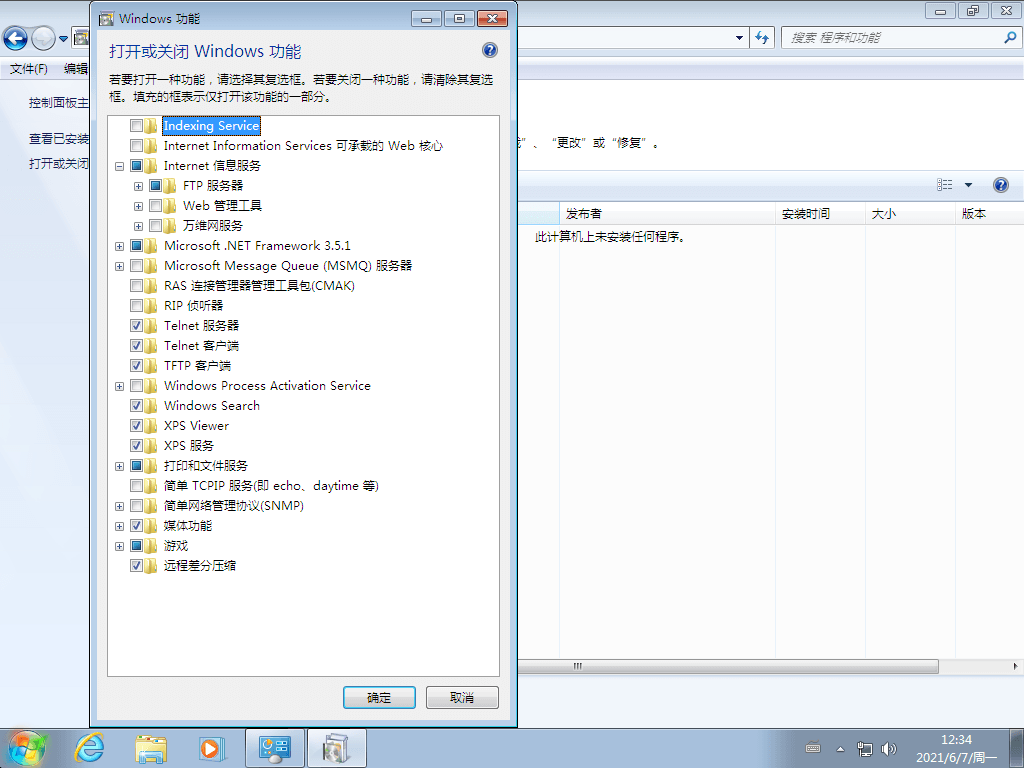This screenshot has width=1024, height=768.
Task: Click the Start orb
Action: point(25,747)
